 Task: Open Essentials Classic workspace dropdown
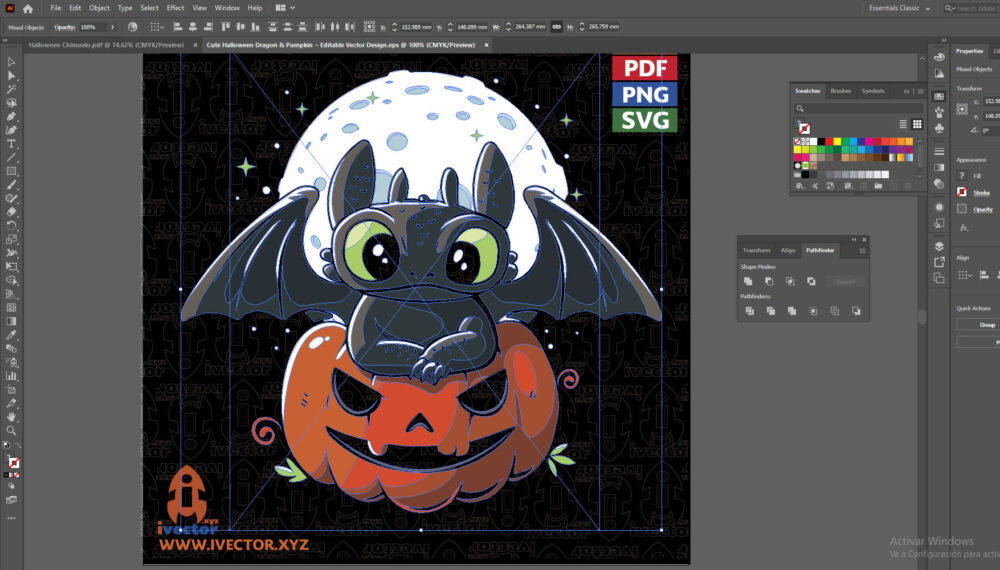(900, 8)
